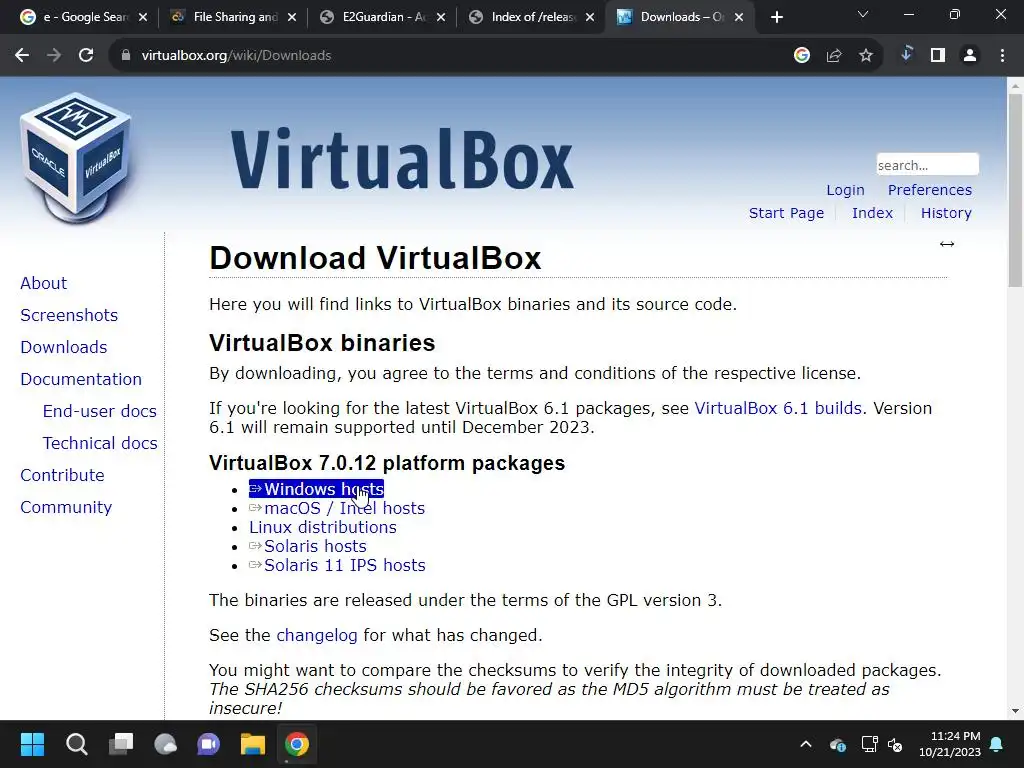Close the Google Search tab

pos(144,17)
